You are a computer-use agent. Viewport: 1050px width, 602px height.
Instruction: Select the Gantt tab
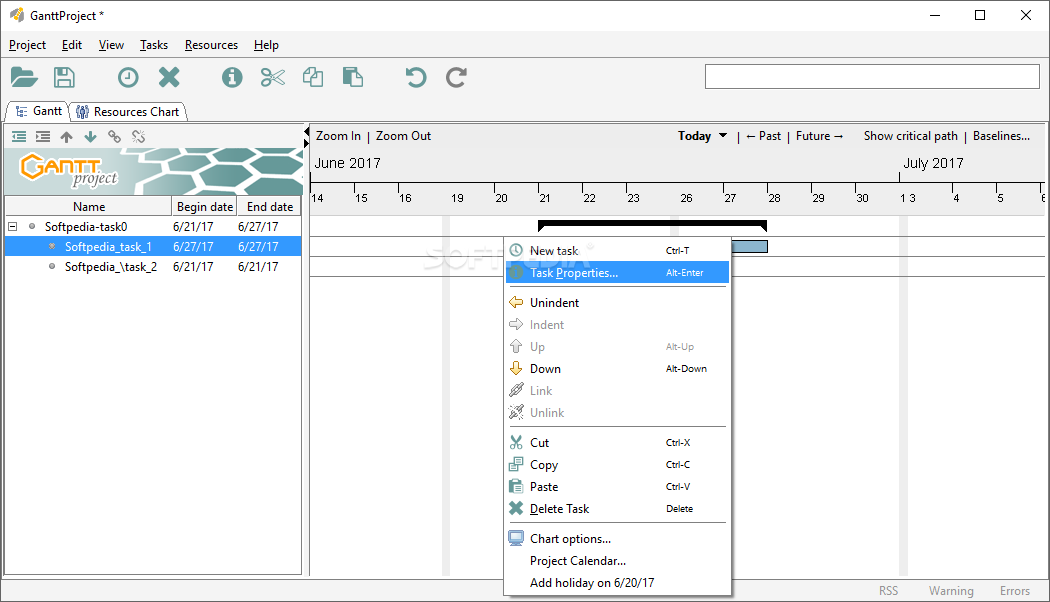pos(39,111)
